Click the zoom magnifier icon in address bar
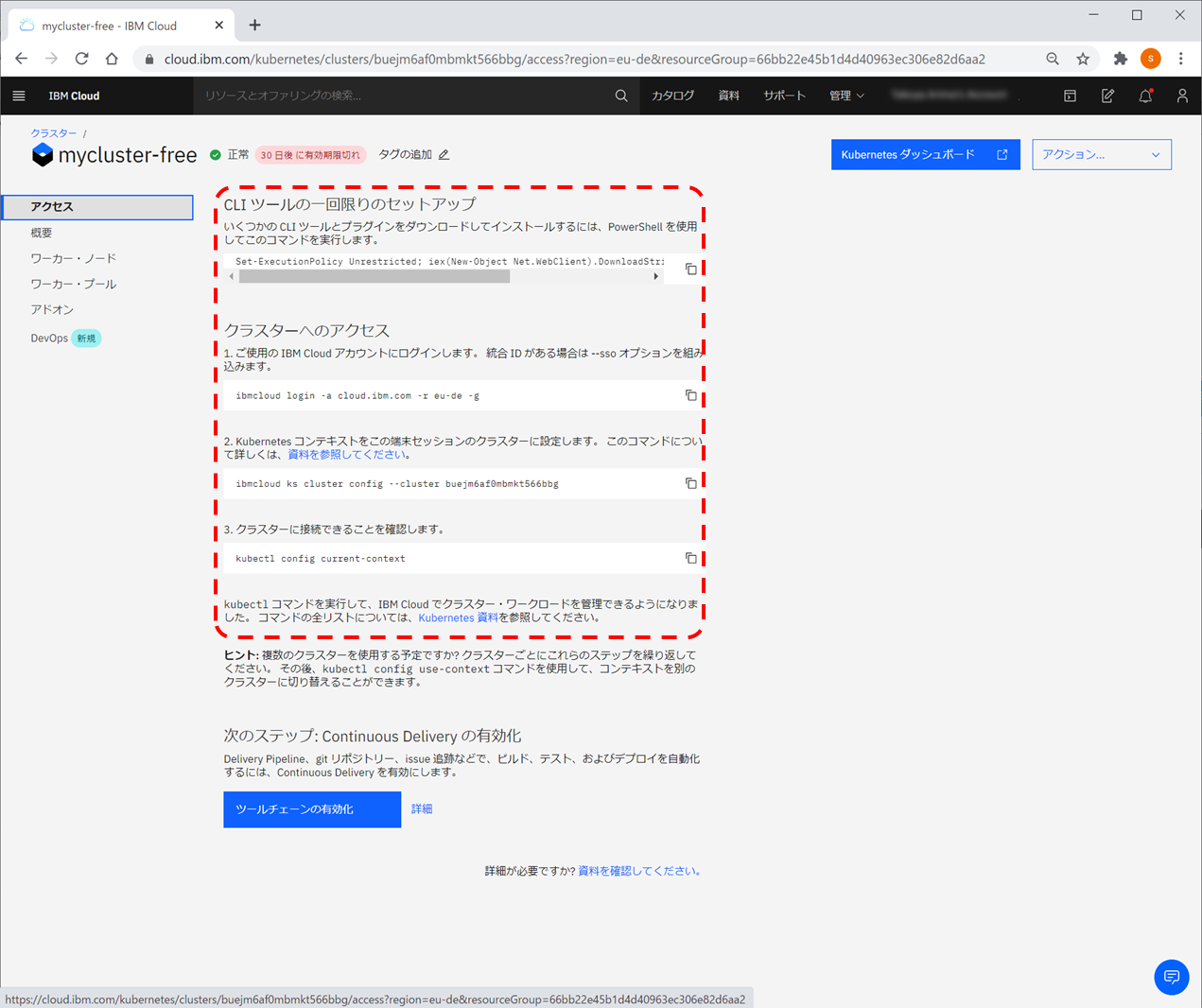 1053,59
